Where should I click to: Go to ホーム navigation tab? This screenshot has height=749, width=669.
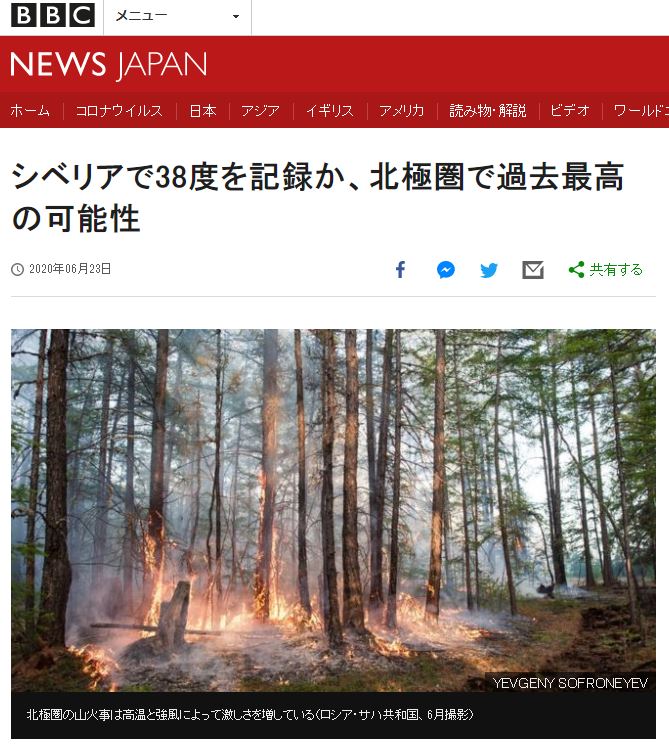point(30,111)
